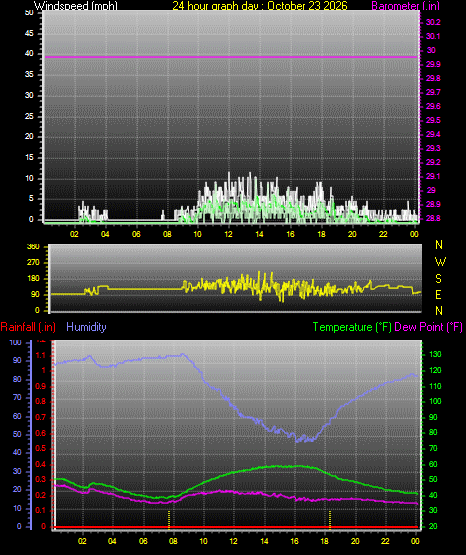The height and width of the screenshot is (555, 466).
Task: Click the W compass label beside wind direction
Action: point(440,262)
